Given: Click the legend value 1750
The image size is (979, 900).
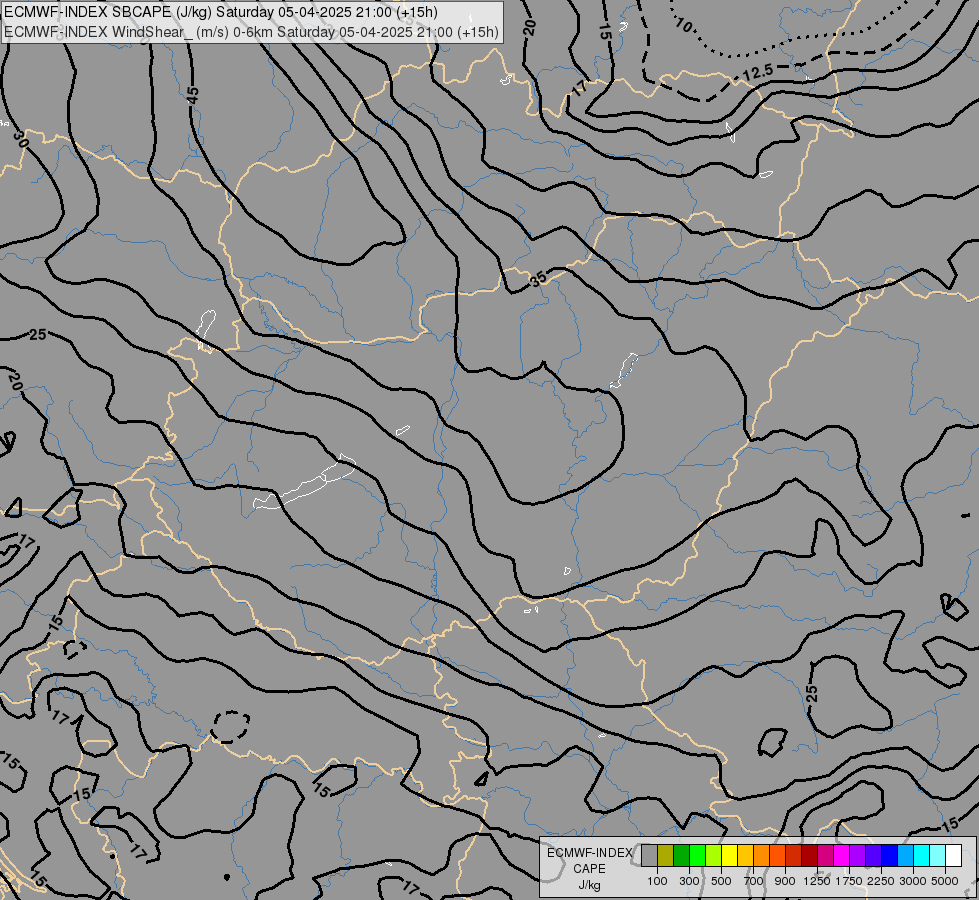Looking at the screenshot, I should [x=849, y=881].
